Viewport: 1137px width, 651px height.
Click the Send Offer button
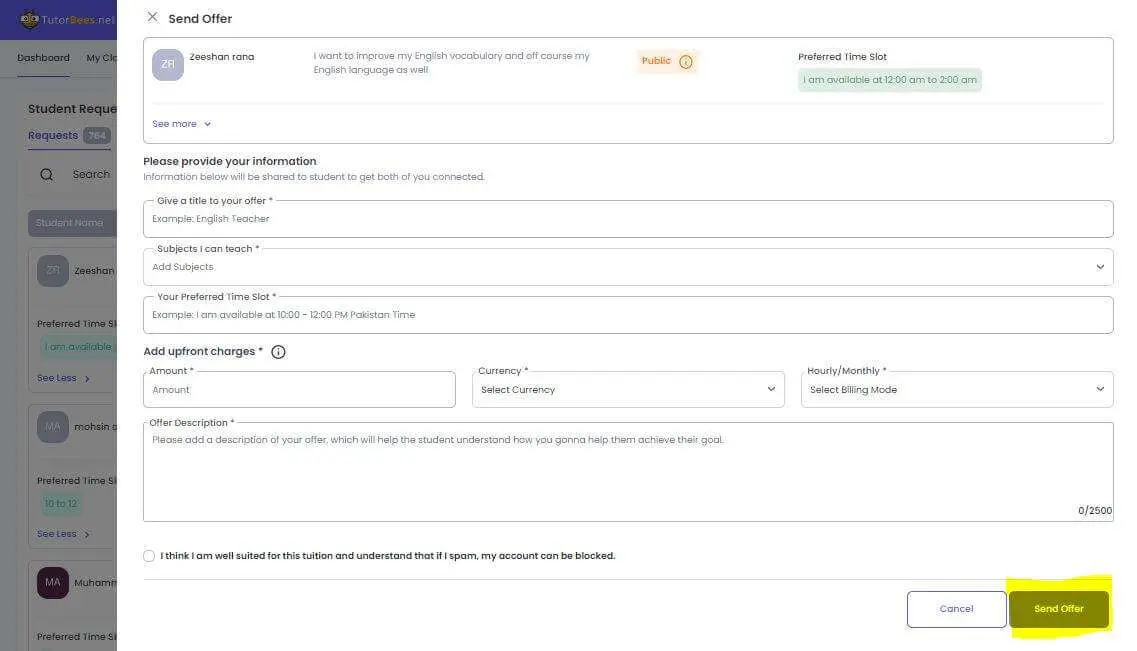(1058, 609)
